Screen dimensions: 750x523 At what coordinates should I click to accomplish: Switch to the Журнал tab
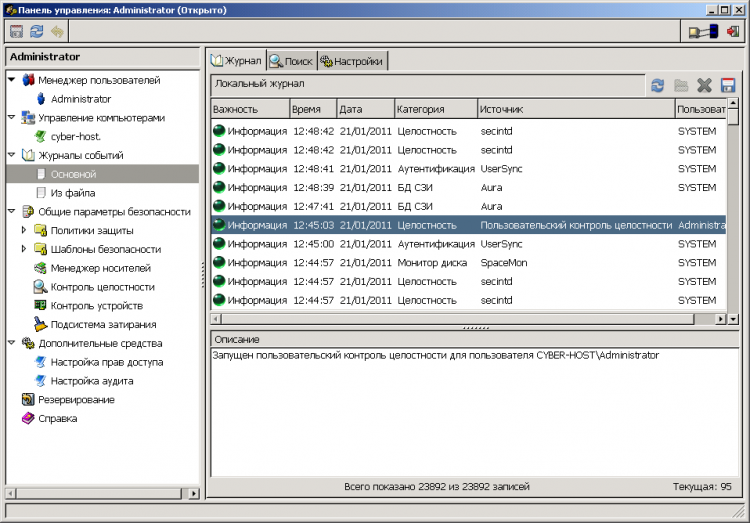(x=237, y=61)
